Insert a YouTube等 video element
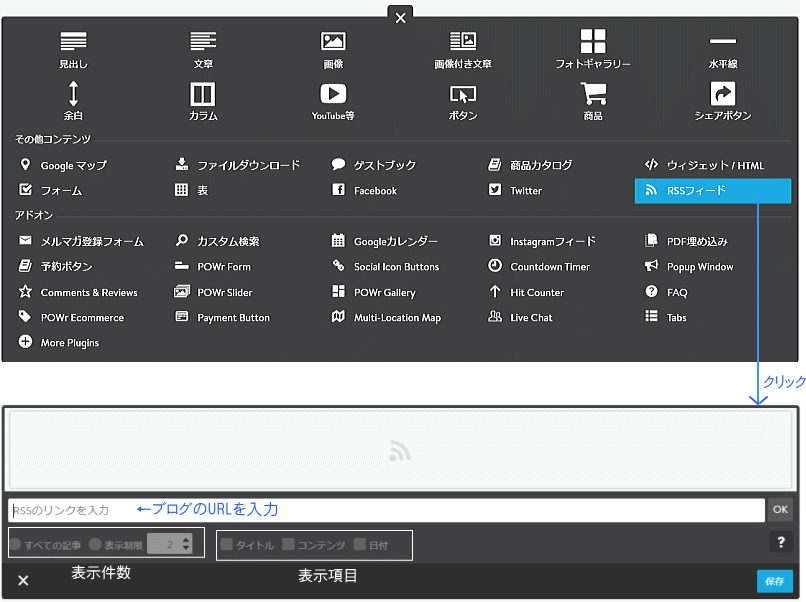The image size is (806, 602). (x=332, y=101)
